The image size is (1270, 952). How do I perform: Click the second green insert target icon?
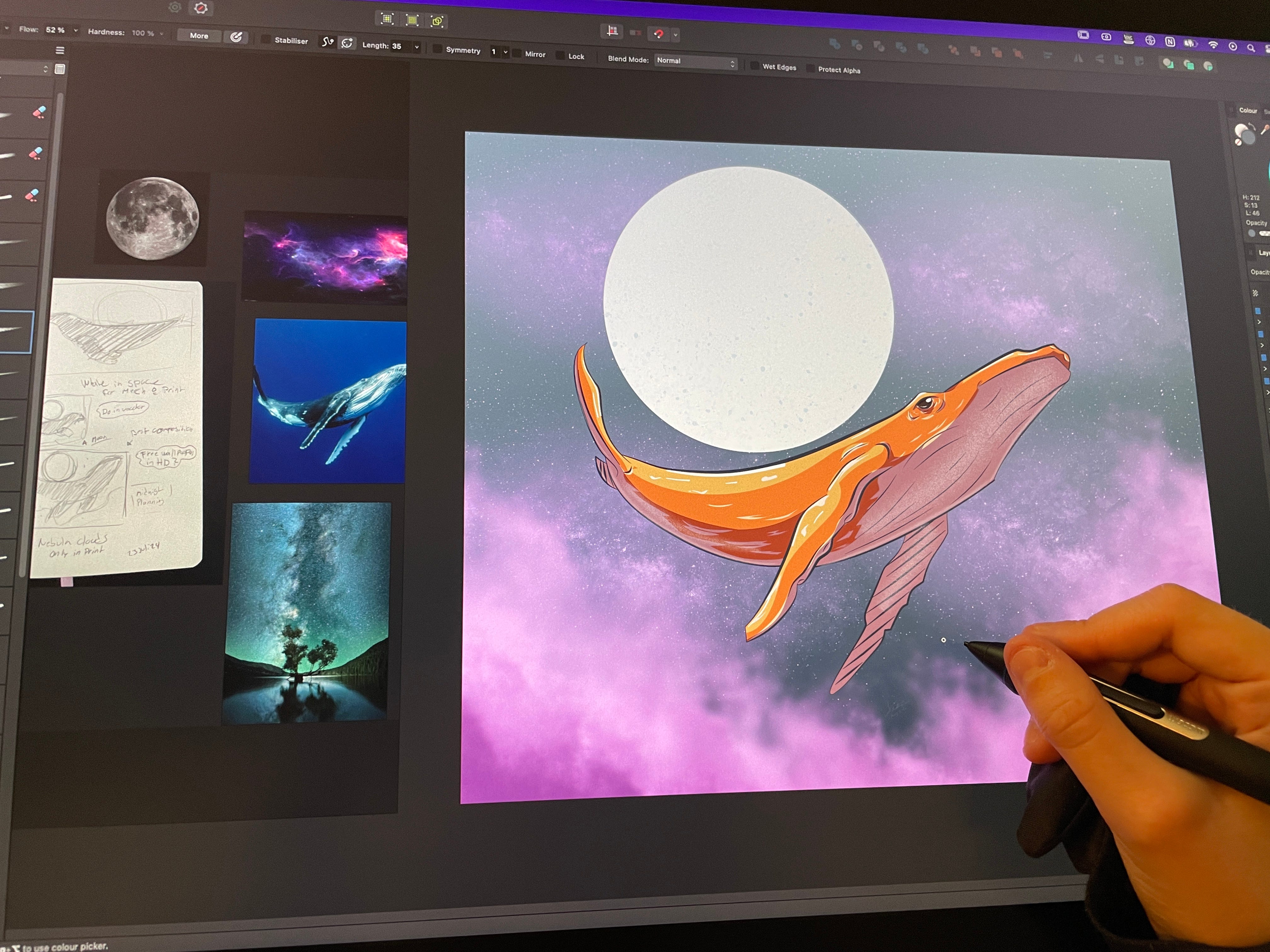[x=1188, y=65]
